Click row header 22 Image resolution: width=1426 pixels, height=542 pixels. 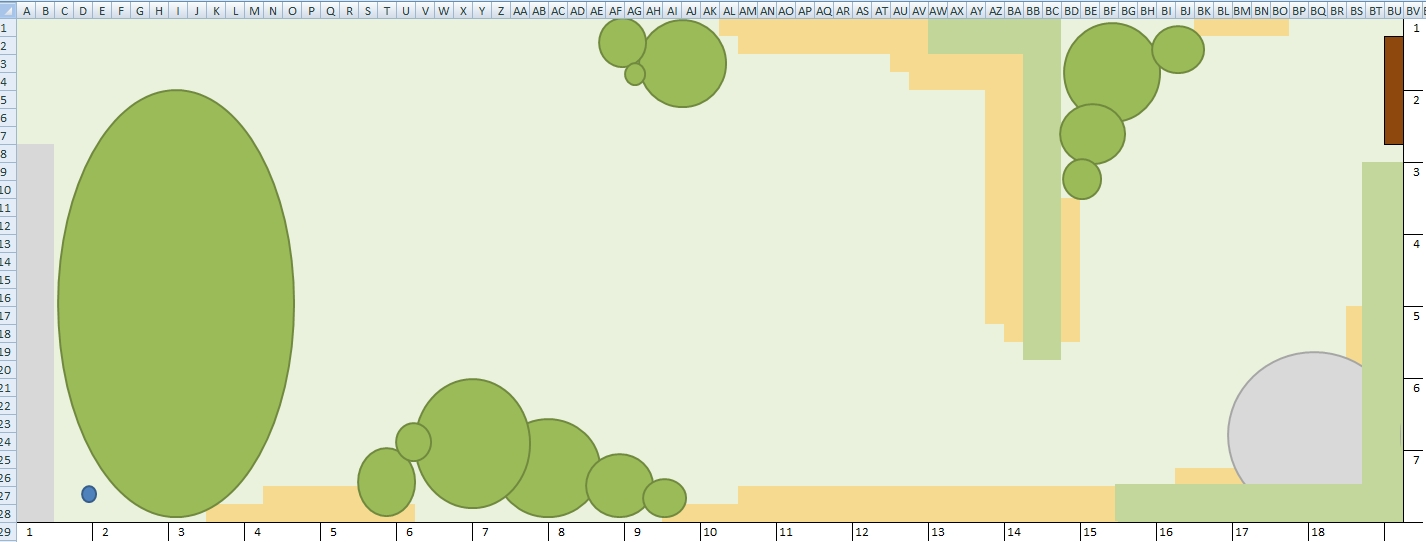pos(8,406)
